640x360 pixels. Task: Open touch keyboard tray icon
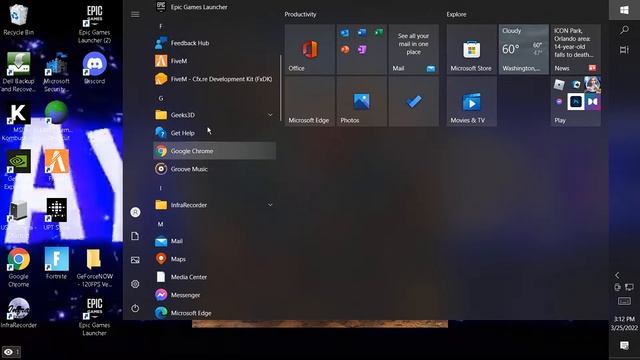coord(624,301)
